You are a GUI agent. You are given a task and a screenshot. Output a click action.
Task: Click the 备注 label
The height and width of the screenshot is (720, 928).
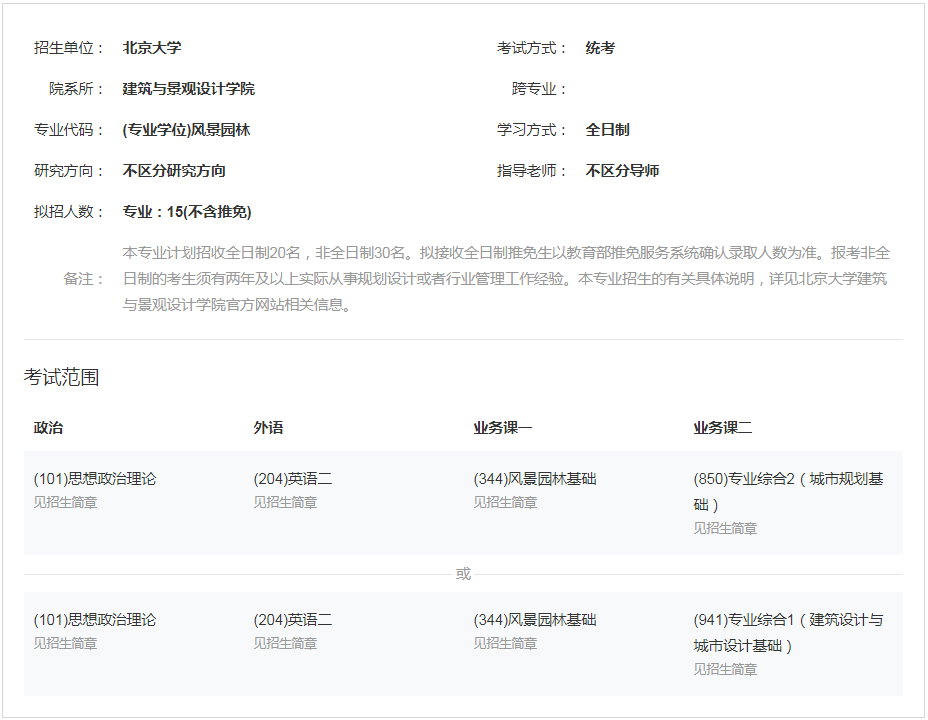84,279
